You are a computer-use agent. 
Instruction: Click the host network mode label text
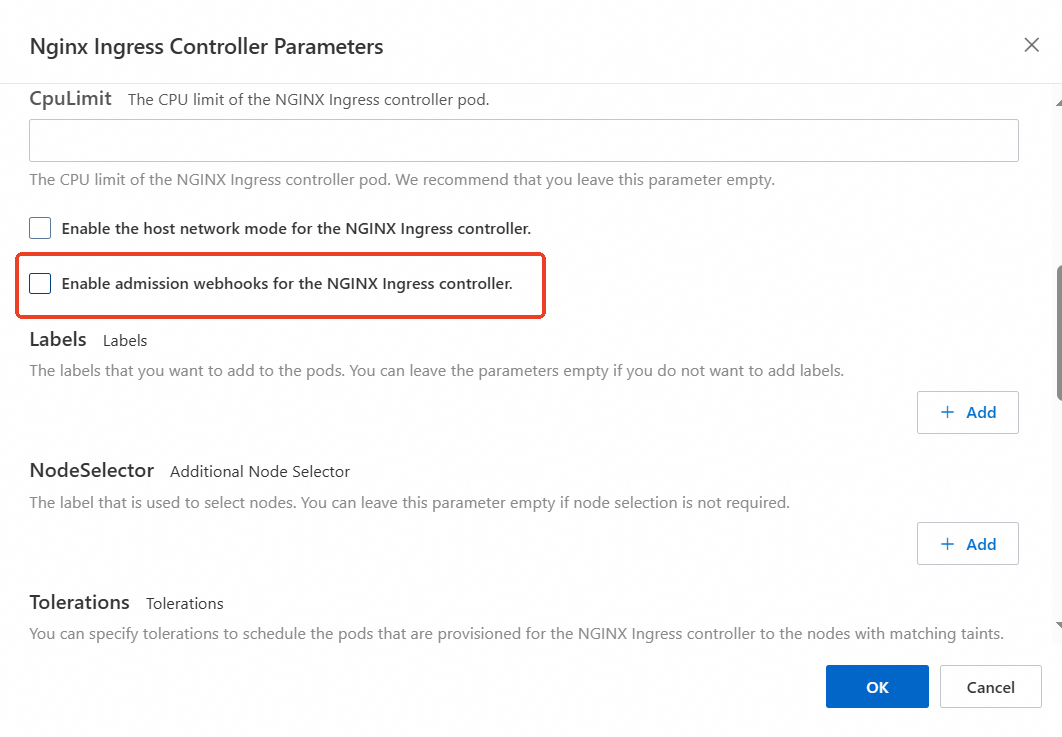(296, 229)
